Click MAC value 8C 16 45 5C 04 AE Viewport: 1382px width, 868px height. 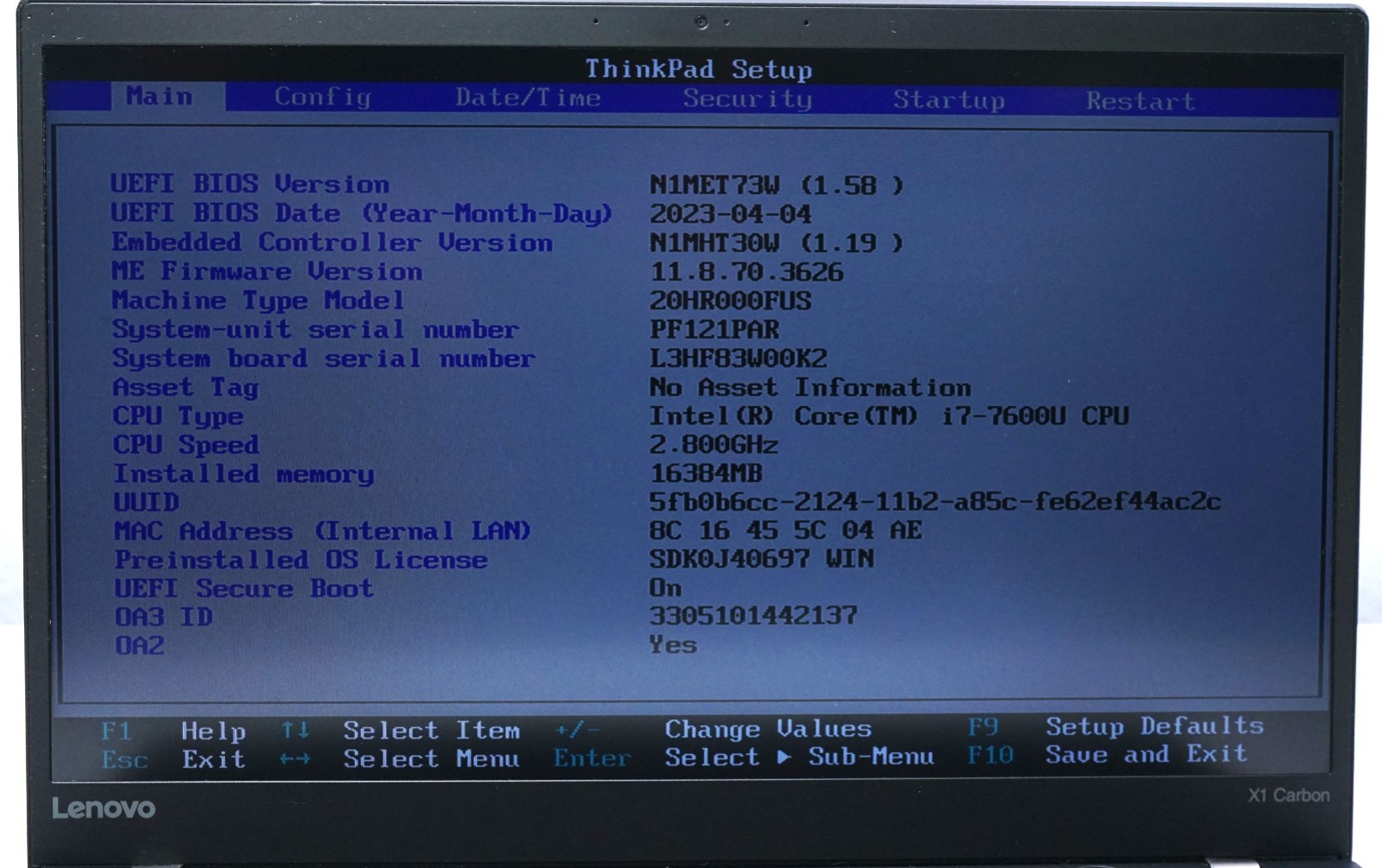pos(785,530)
